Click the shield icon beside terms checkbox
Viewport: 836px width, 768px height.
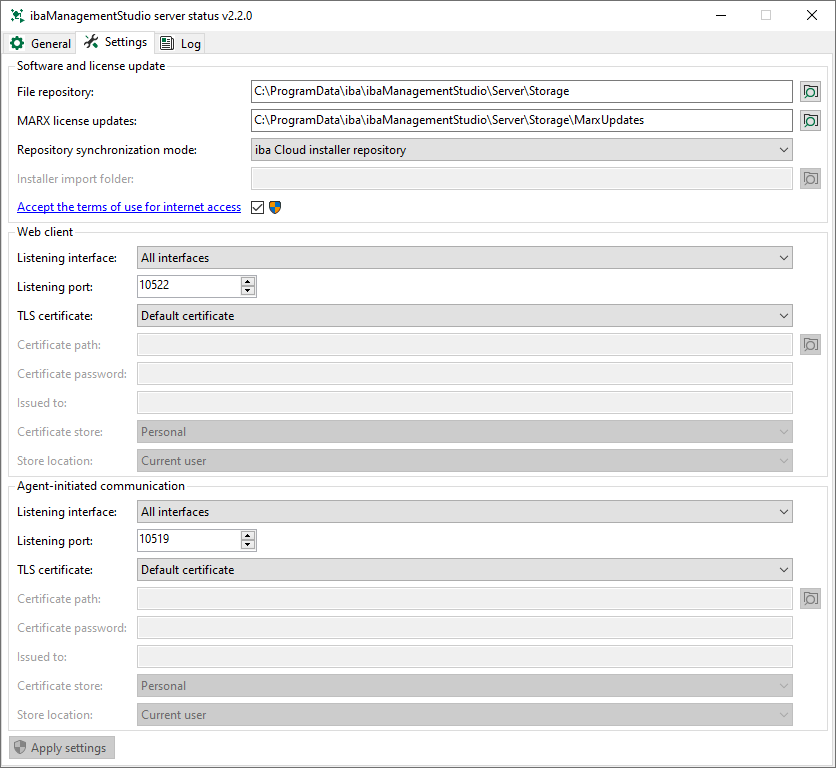(x=275, y=207)
